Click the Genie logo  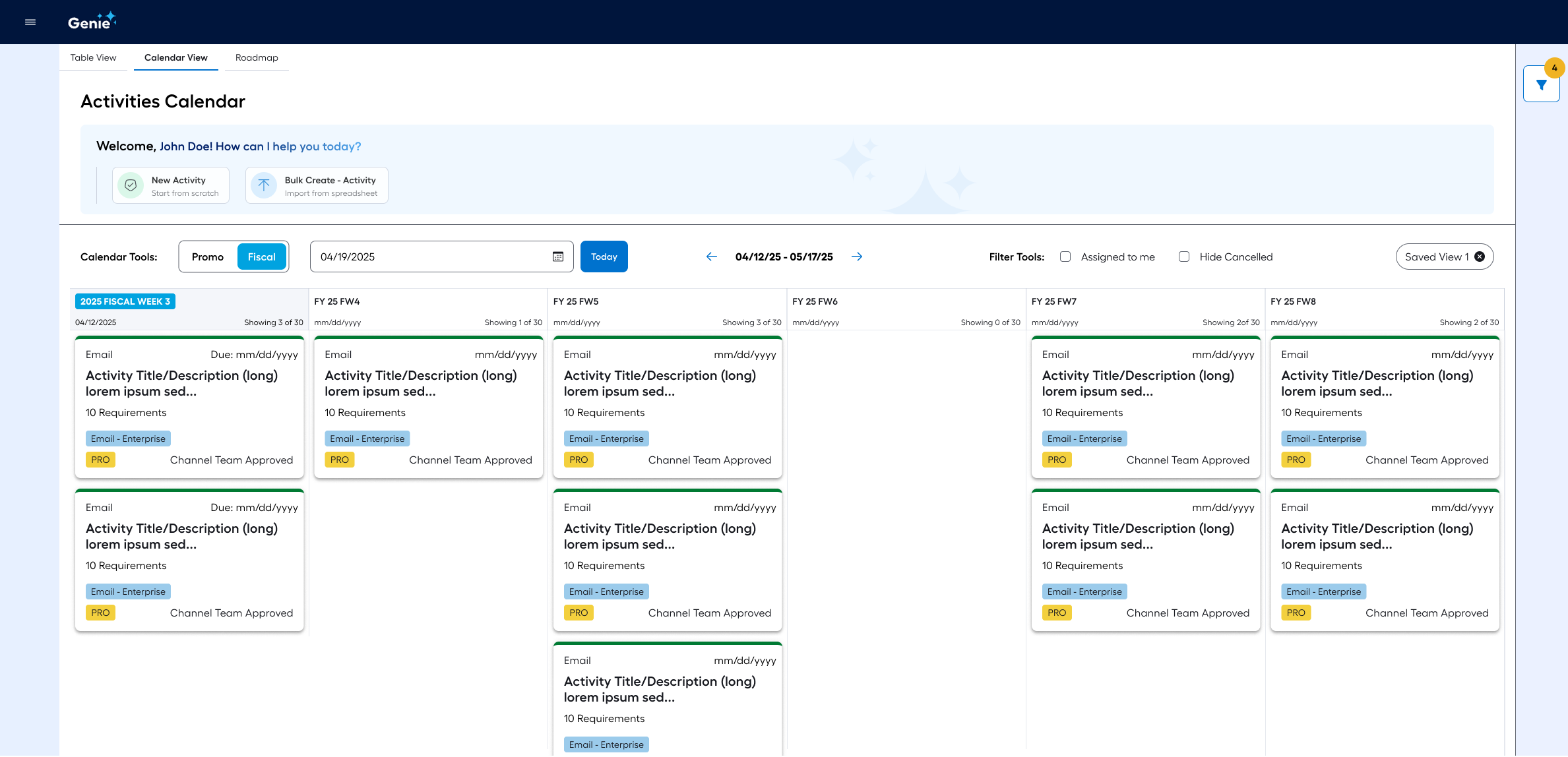pyautogui.click(x=91, y=22)
